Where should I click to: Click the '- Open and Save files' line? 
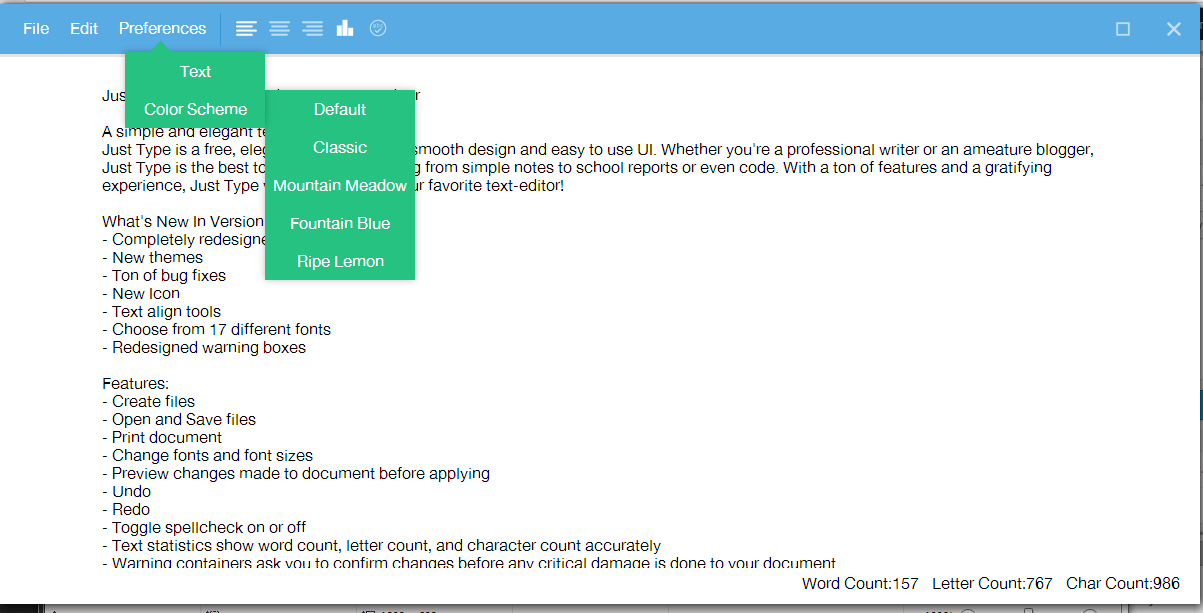coord(179,419)
